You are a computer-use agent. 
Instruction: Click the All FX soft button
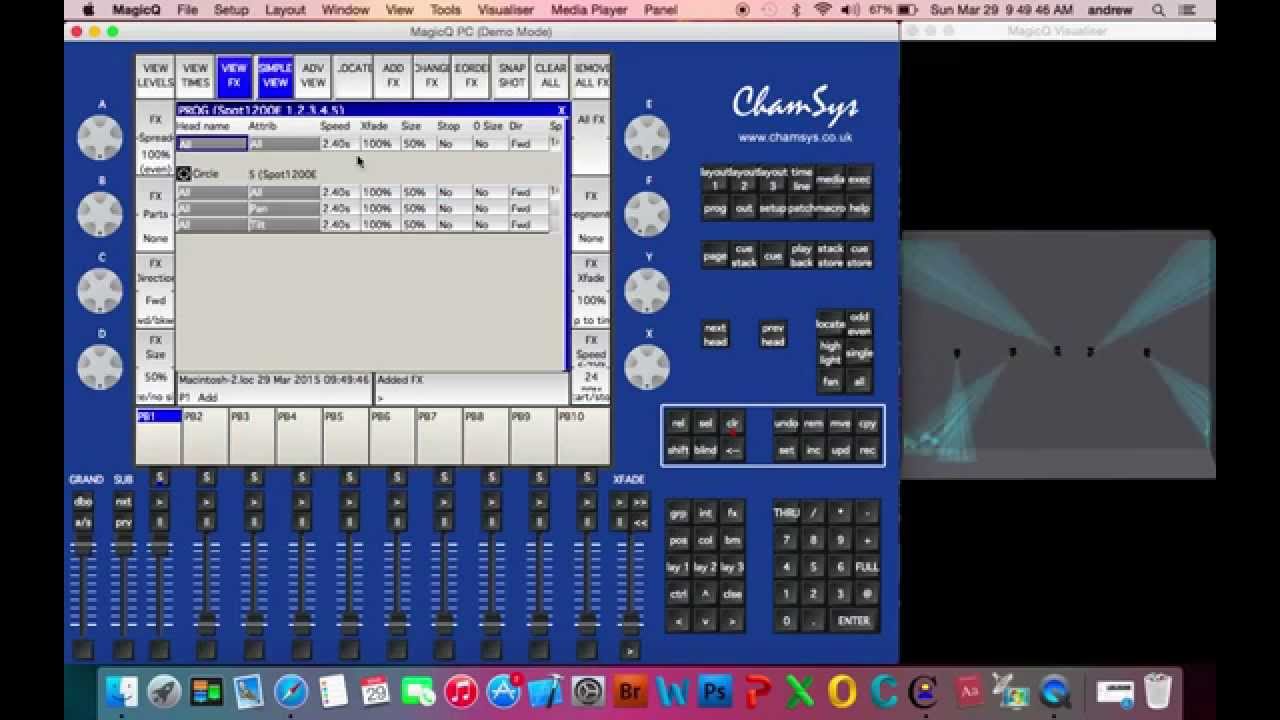(x=591, y=138)
